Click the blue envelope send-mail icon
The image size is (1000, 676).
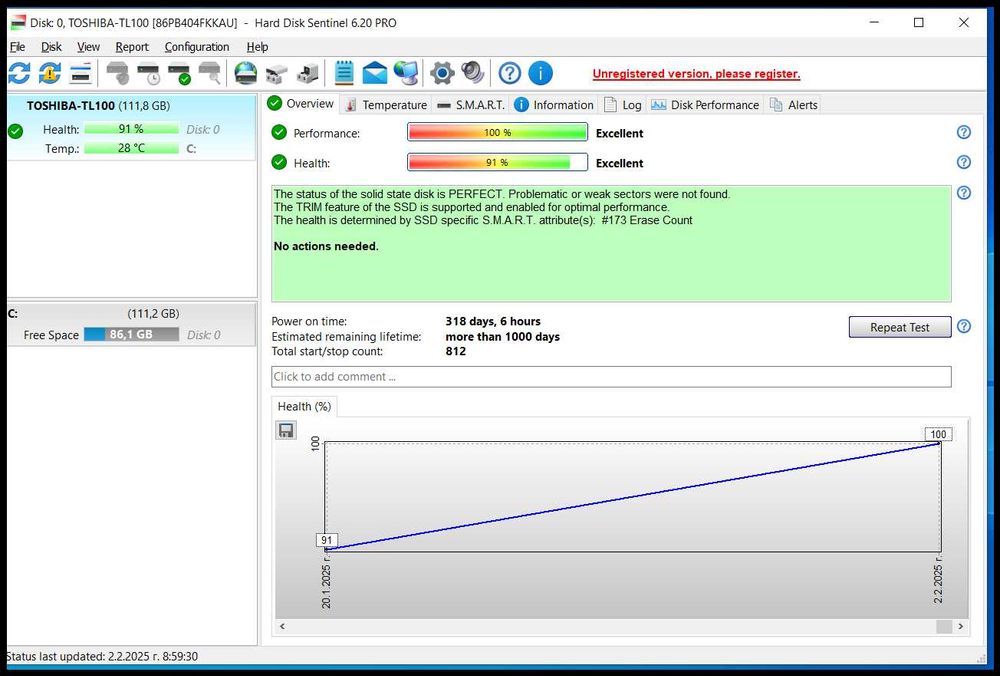(x=374, y=73)
